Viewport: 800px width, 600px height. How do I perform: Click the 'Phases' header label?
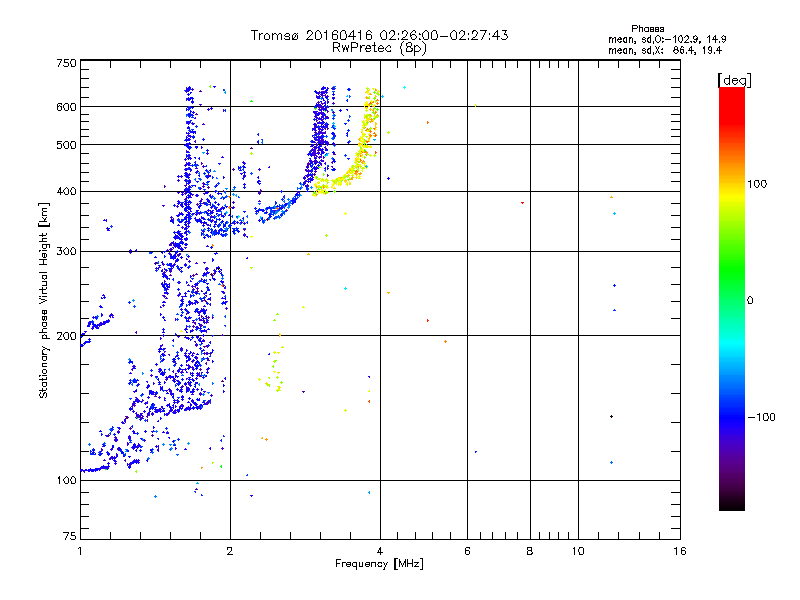[647, 29]
